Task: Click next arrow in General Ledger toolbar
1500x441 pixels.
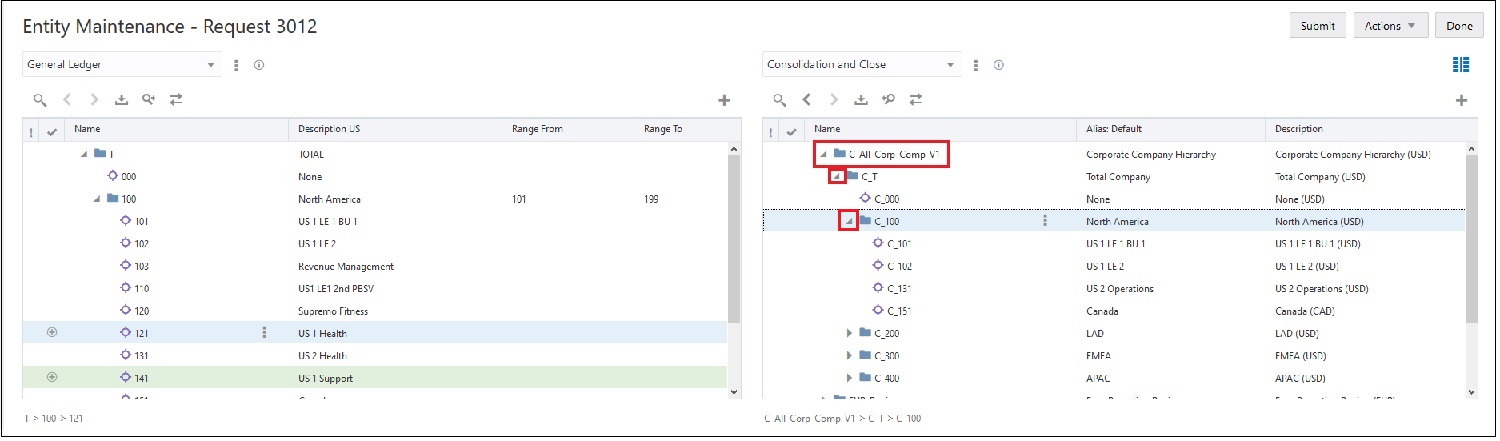Action: click(94, 100)
